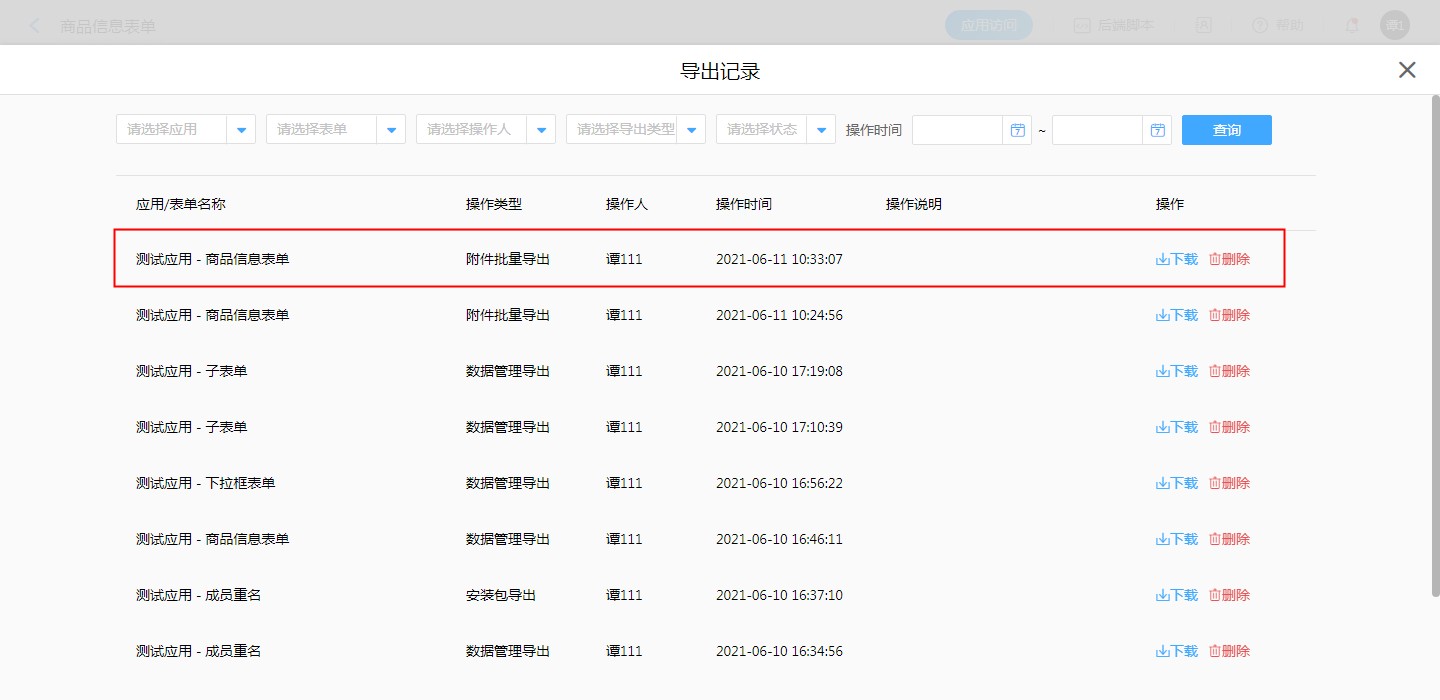This screenshot has width=1440, height=700.
Task: Click the dialog vertical scrollbar
Action: pos(1434,350)
